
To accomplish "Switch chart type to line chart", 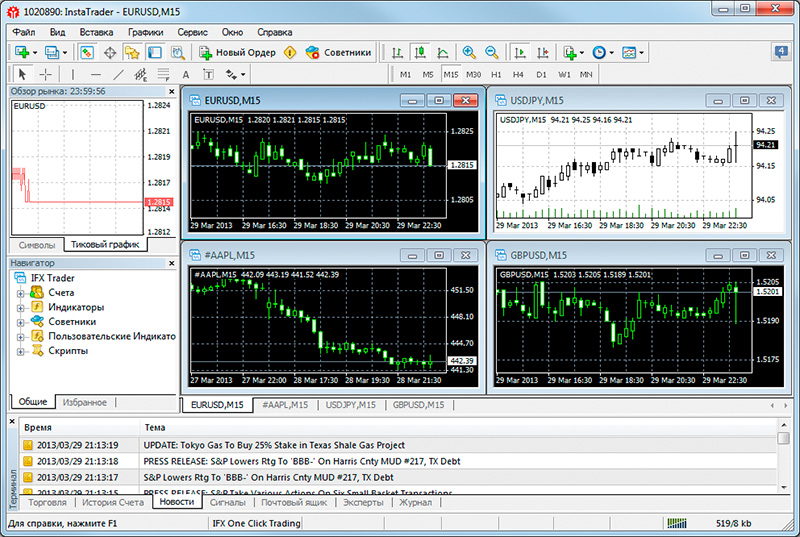I will (442, 52).
